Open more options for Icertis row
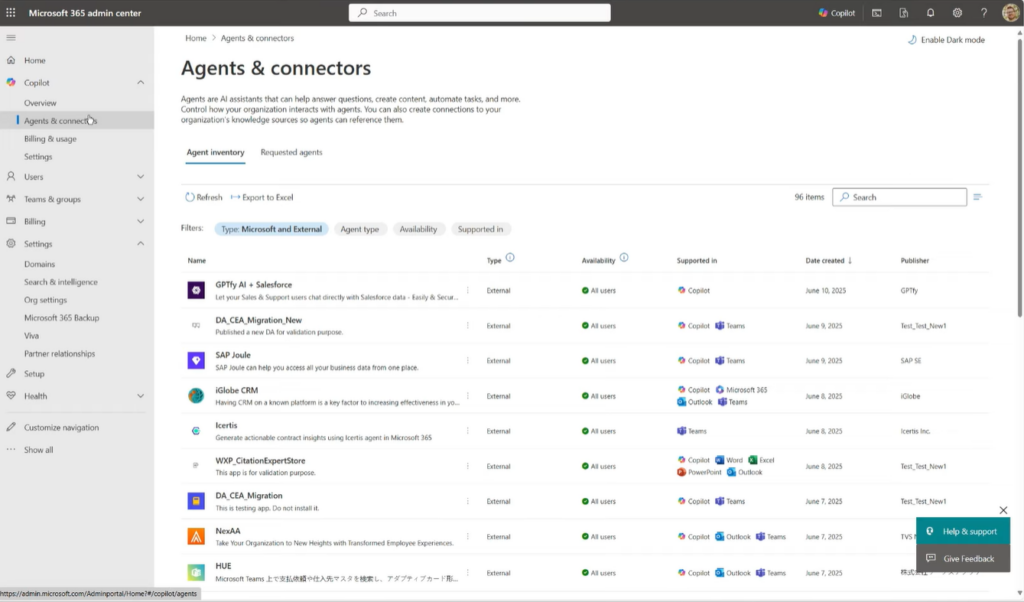 point(468,431)
